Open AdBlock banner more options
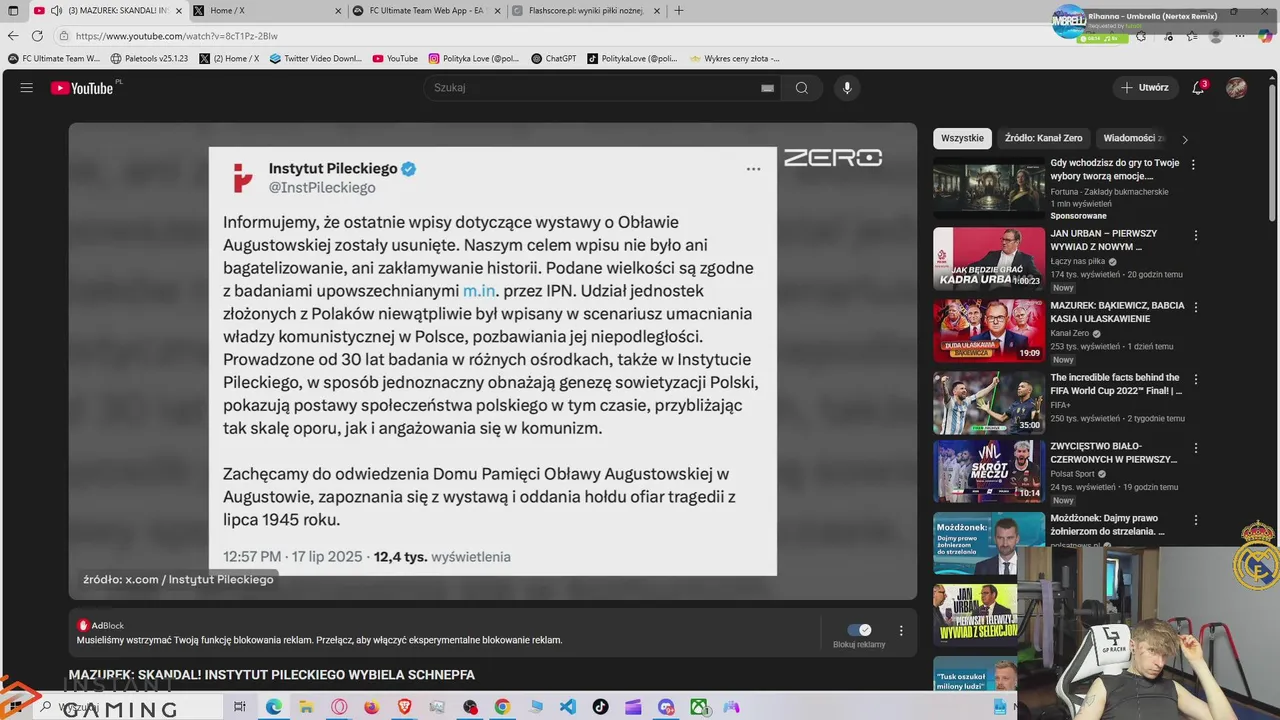This screenshot has height=720, width=1280. point(901,631)
